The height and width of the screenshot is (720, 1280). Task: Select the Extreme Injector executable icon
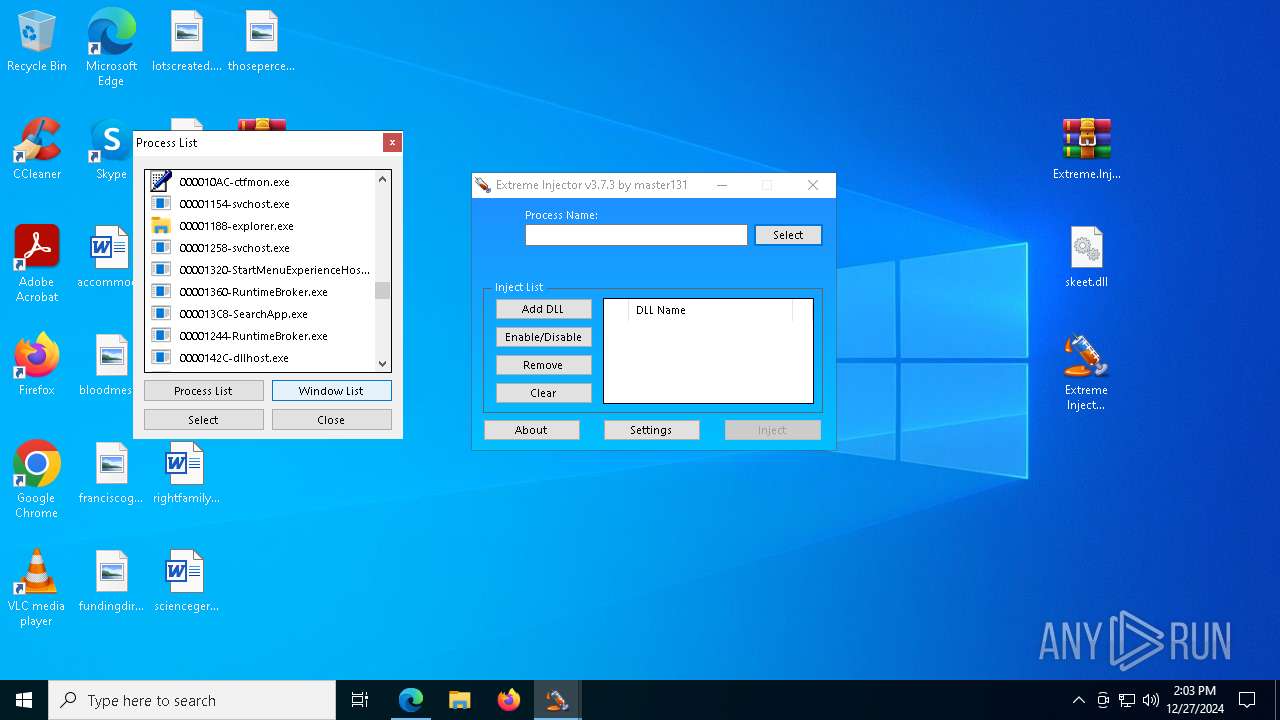(1087, 372)
